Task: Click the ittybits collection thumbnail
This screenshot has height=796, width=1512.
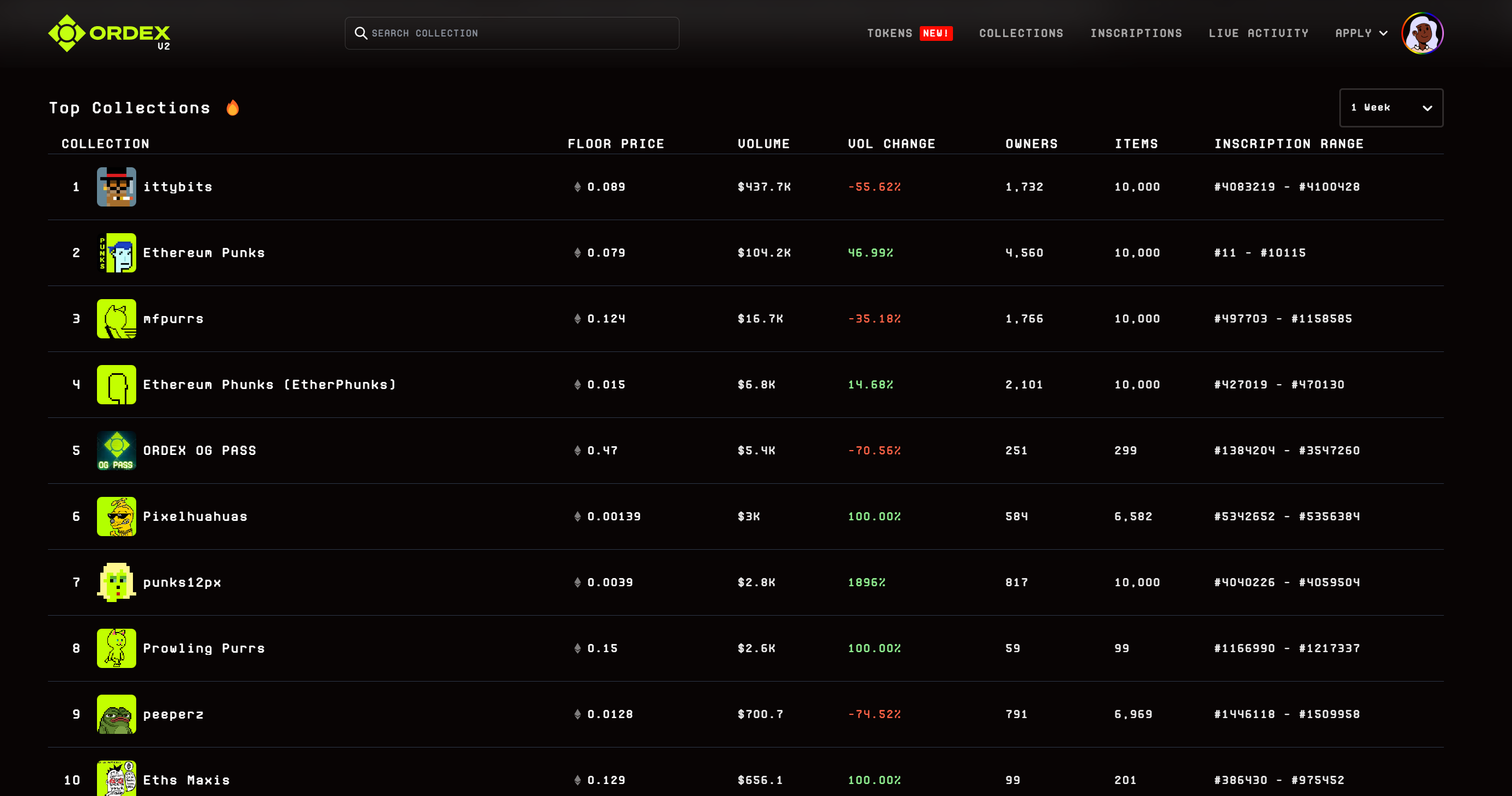Action: tap(116, 187)
